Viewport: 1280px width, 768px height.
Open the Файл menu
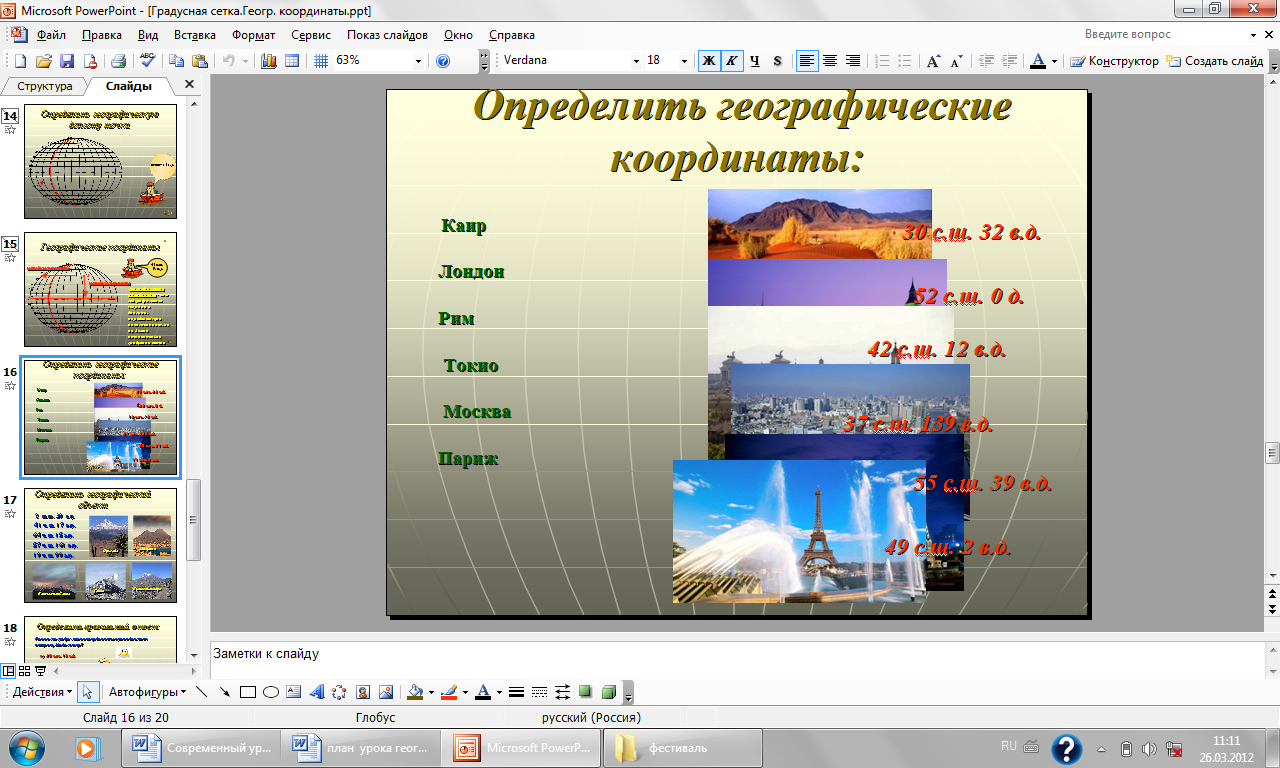click(51, 35)
